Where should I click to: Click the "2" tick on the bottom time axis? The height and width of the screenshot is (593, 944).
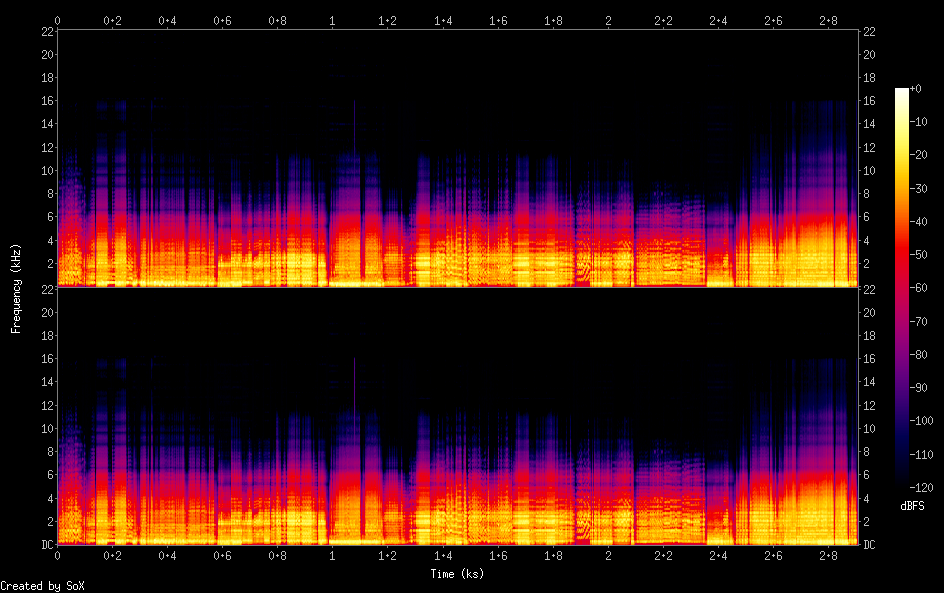(x=608, y=555)
